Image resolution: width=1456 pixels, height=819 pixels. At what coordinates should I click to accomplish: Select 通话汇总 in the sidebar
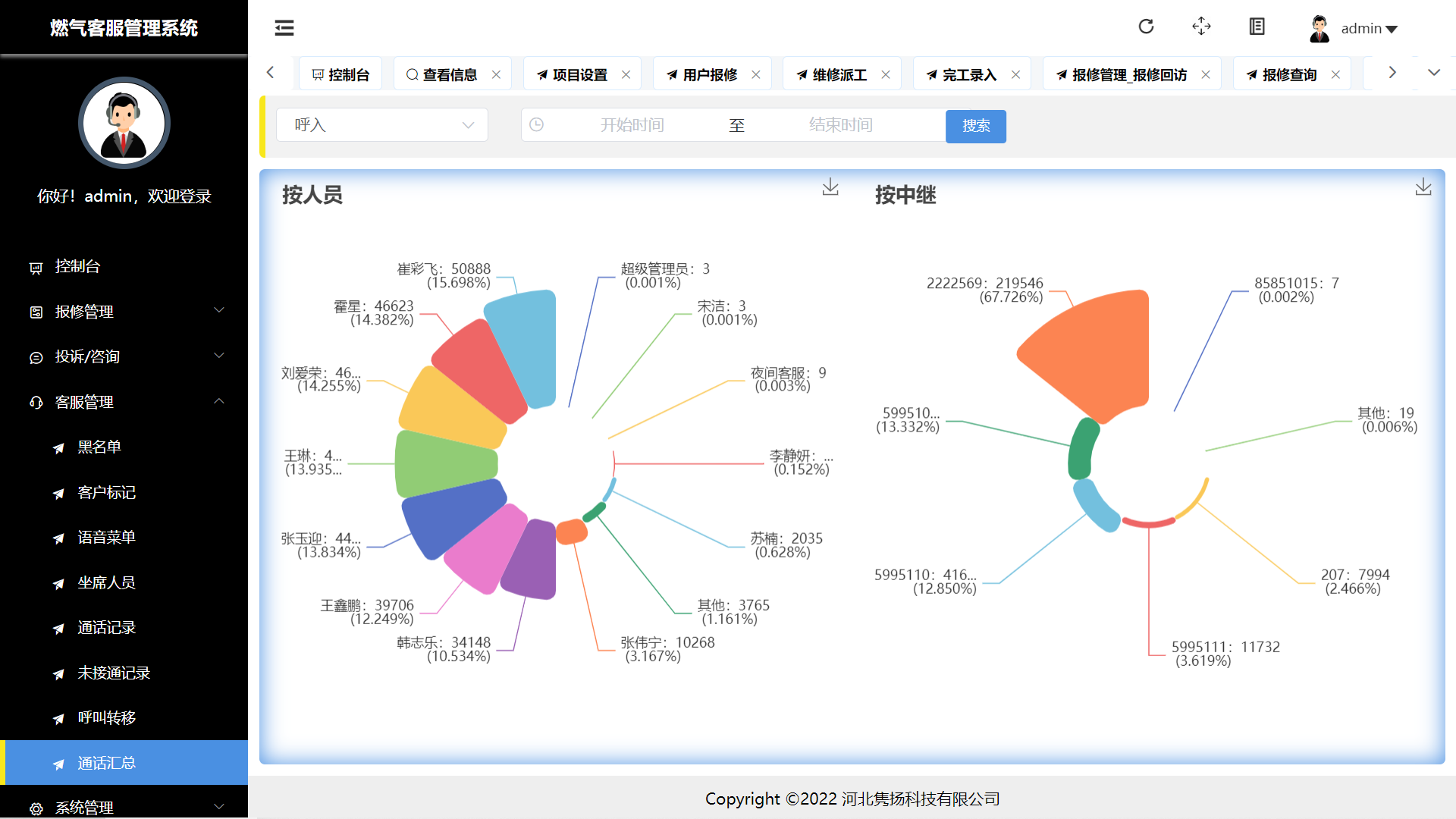coord(124,763)
